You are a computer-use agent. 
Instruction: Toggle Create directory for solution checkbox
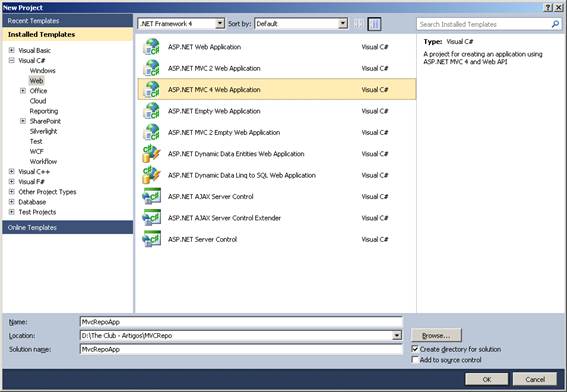[415, 349]
